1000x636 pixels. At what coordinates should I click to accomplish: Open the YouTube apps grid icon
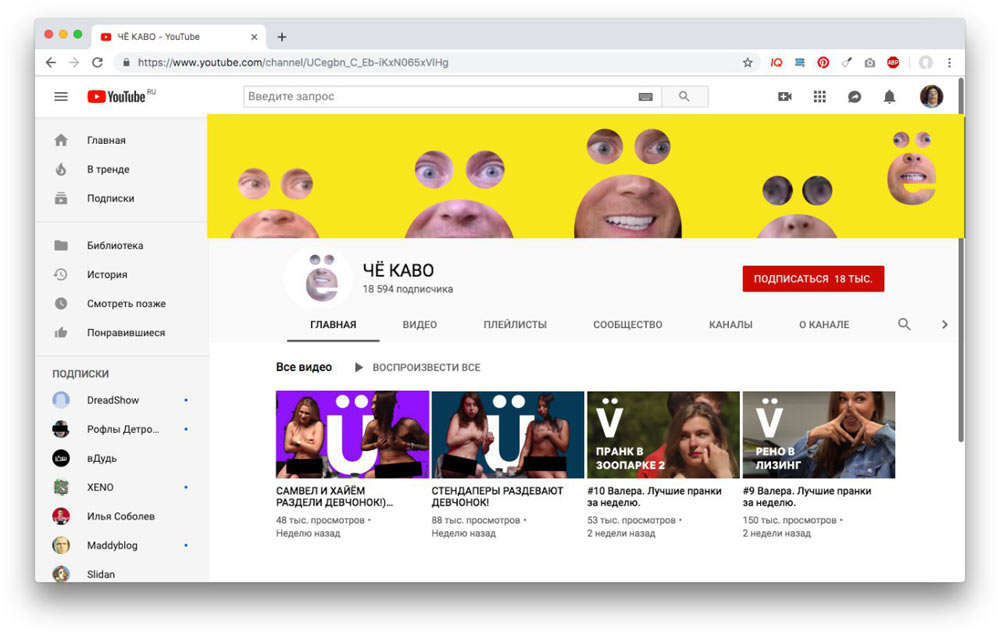click(820, 97)
